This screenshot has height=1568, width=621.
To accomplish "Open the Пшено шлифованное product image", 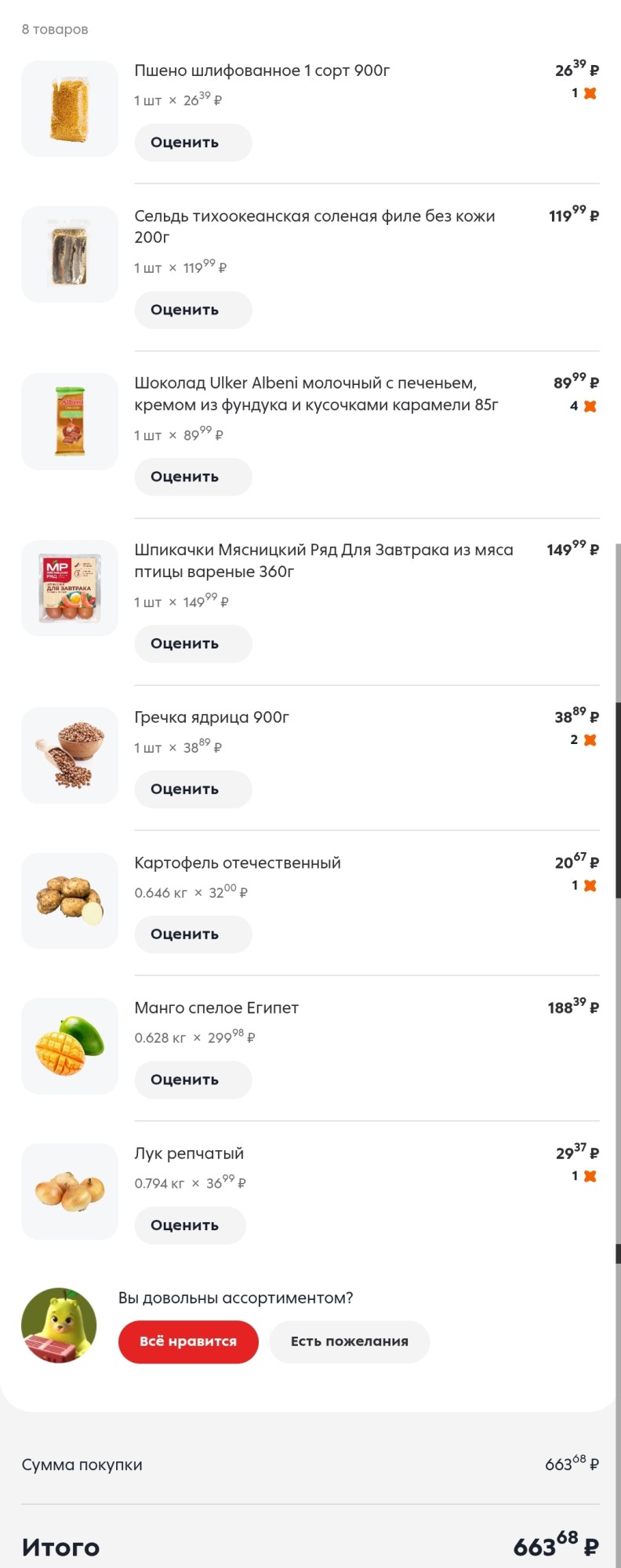I will pos(70,109).
